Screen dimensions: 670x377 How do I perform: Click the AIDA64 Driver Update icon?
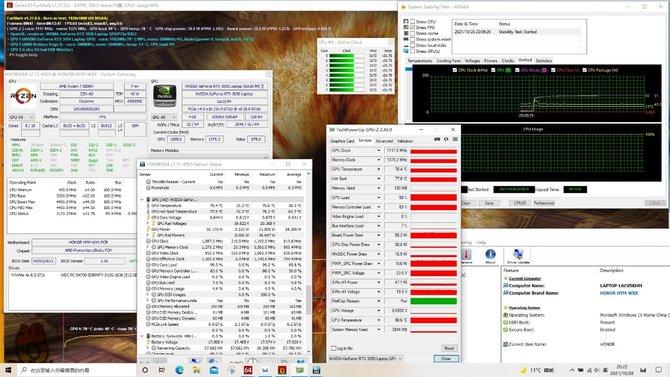pos(518,255)
